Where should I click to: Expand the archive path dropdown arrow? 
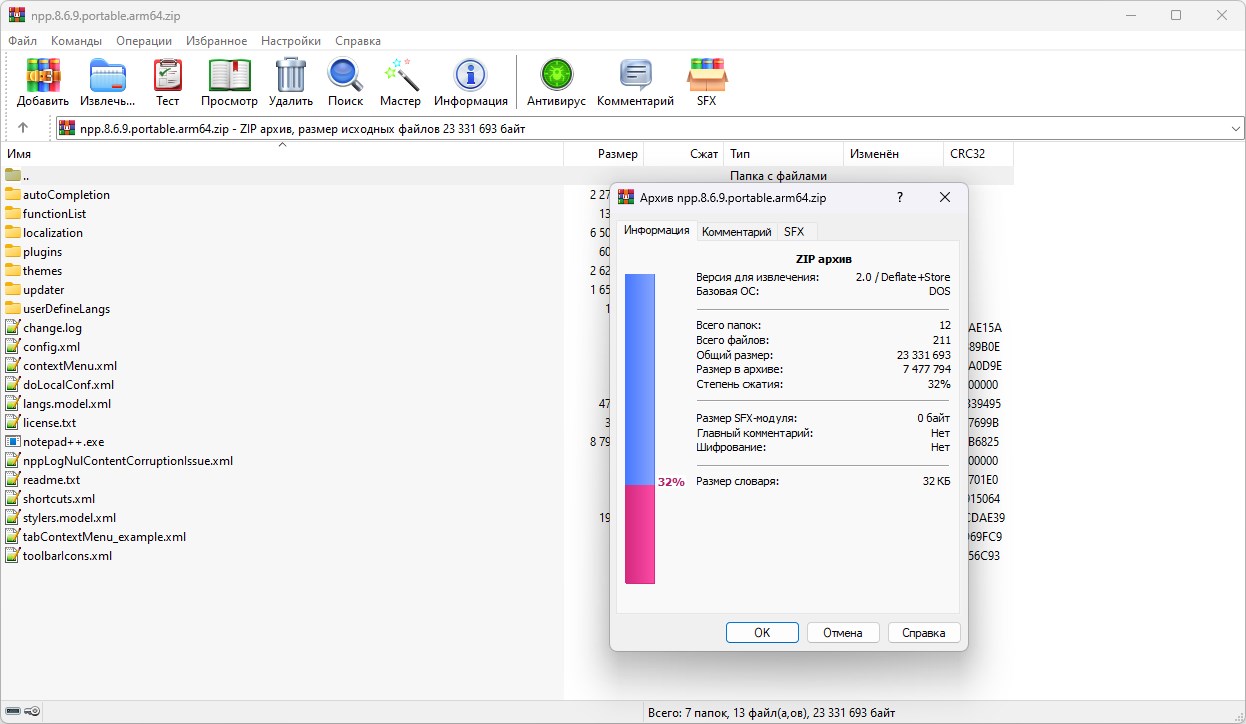(1235, 128)
